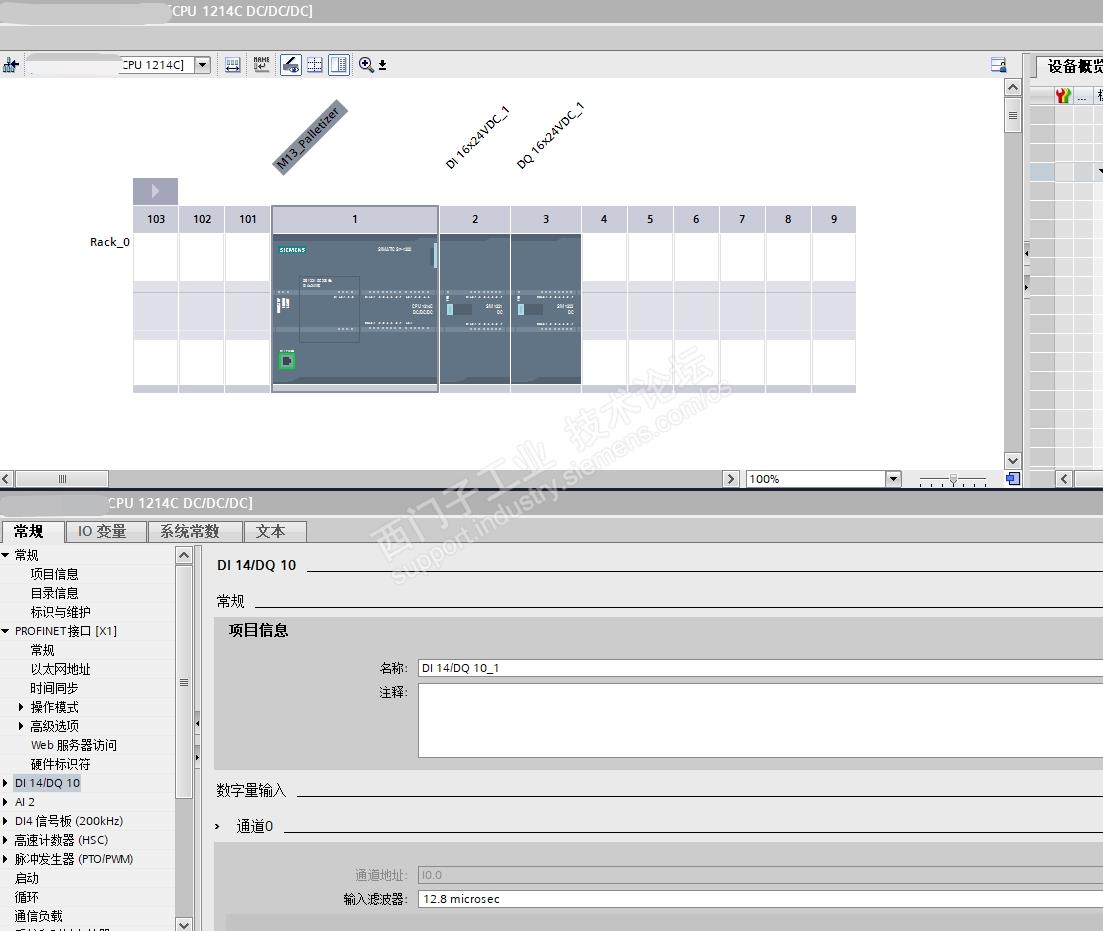Select 通信负载 in the property tree
Viewport: 1103px width, 931px height.
coord(39,916)
